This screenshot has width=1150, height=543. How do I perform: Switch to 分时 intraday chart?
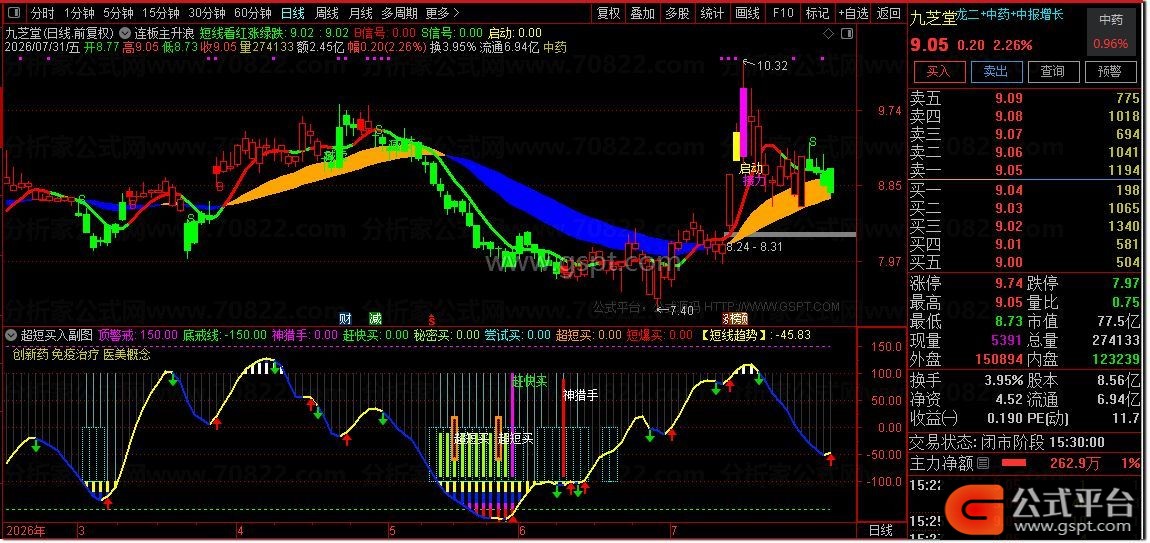43,13
